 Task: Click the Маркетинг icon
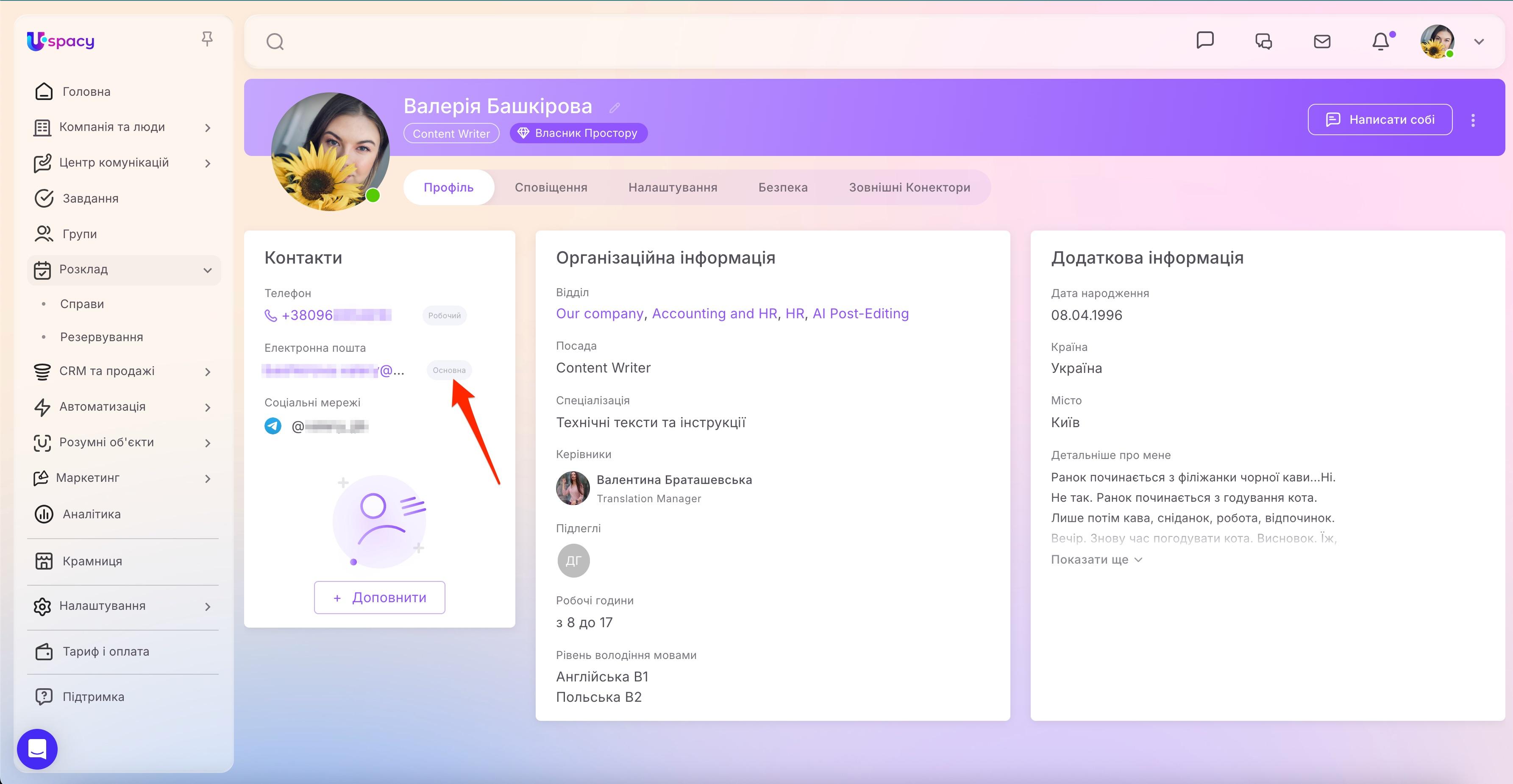pyautogui.click(x=41, y=478)
